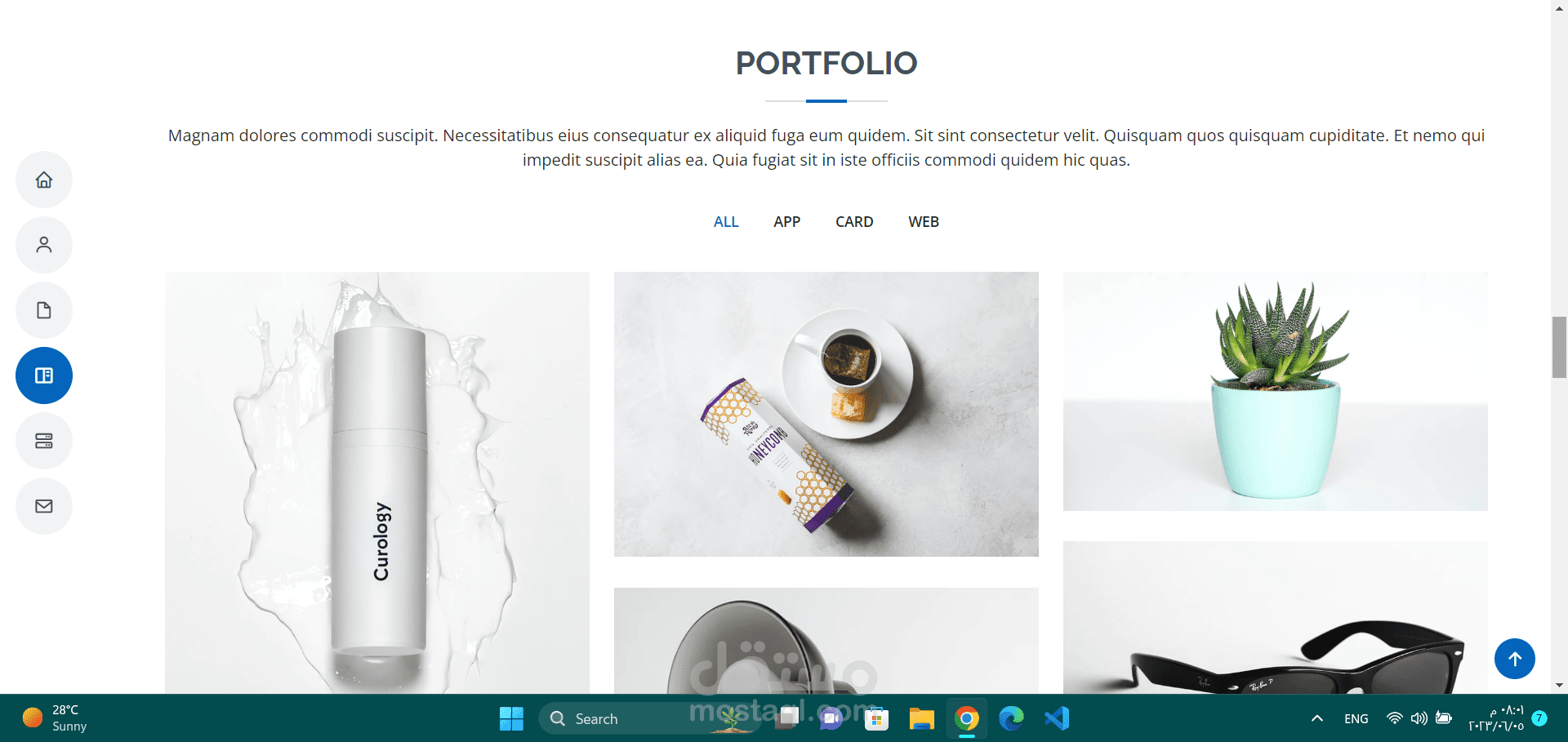Show the ALL portfolio filter
This screenshot has height=742, width=1568.
click(x=726, y=222)
